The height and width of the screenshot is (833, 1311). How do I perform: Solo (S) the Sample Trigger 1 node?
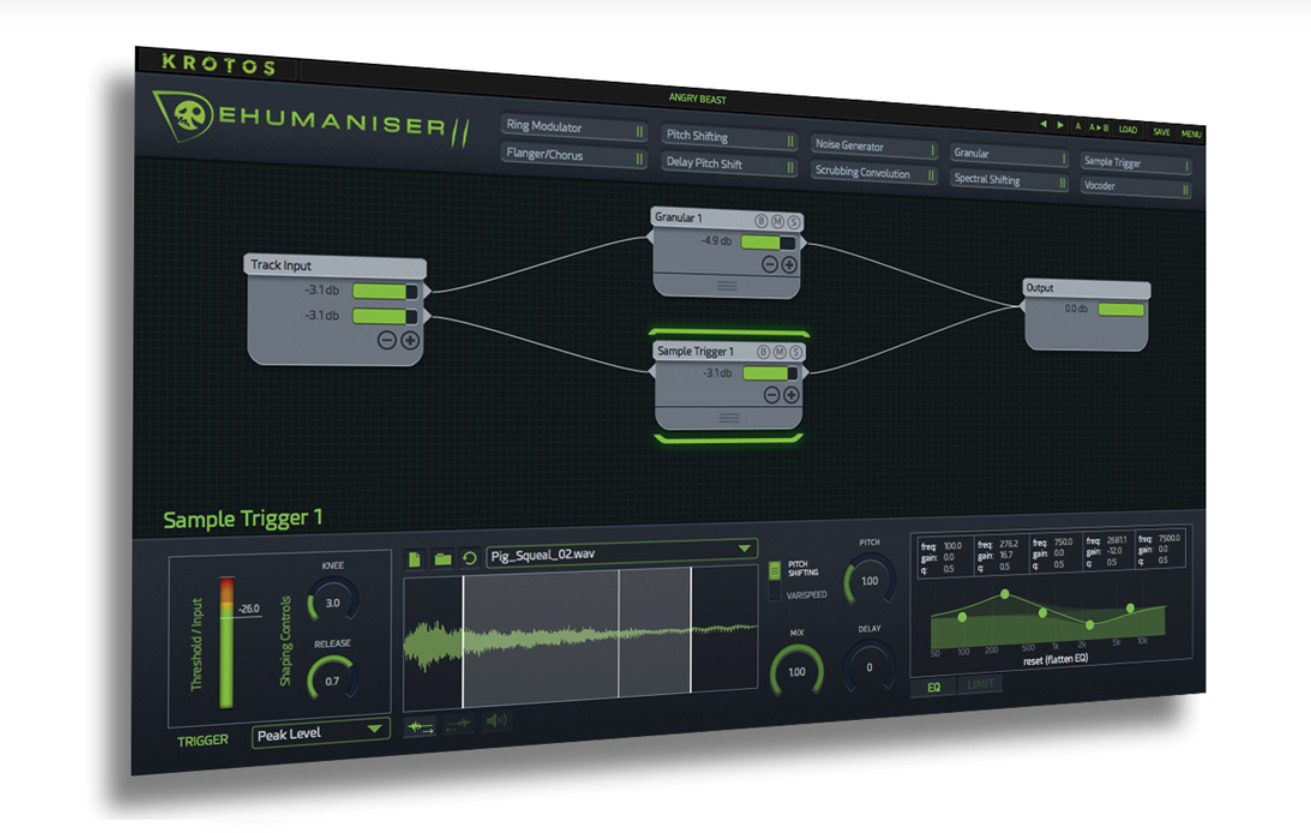pos(796,352)
